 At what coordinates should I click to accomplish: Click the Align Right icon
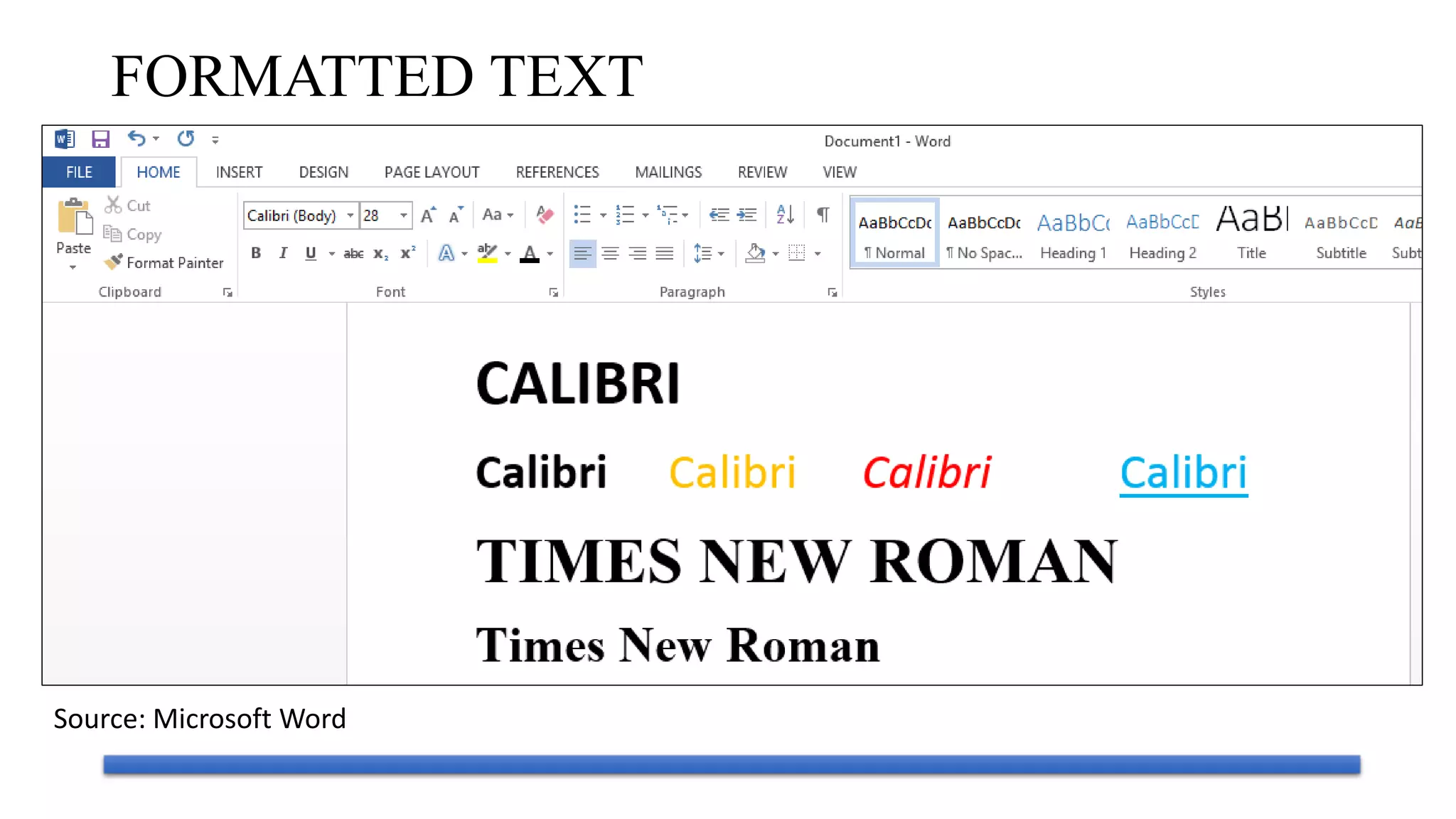pyautogui.click(x=638, y=253)
